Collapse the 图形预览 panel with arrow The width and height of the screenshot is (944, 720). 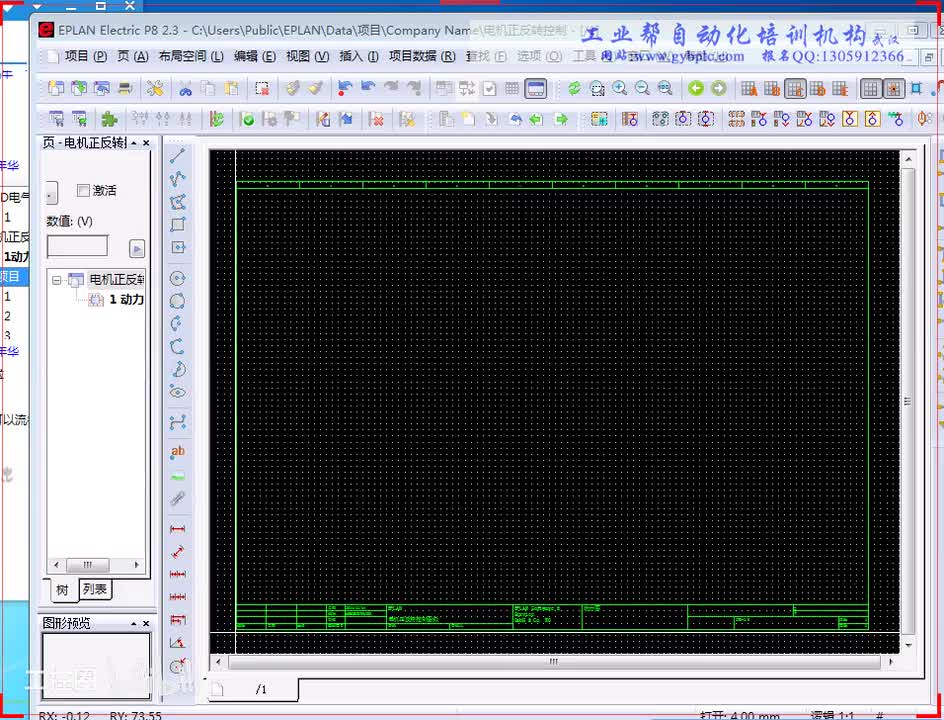click(134, 623)
